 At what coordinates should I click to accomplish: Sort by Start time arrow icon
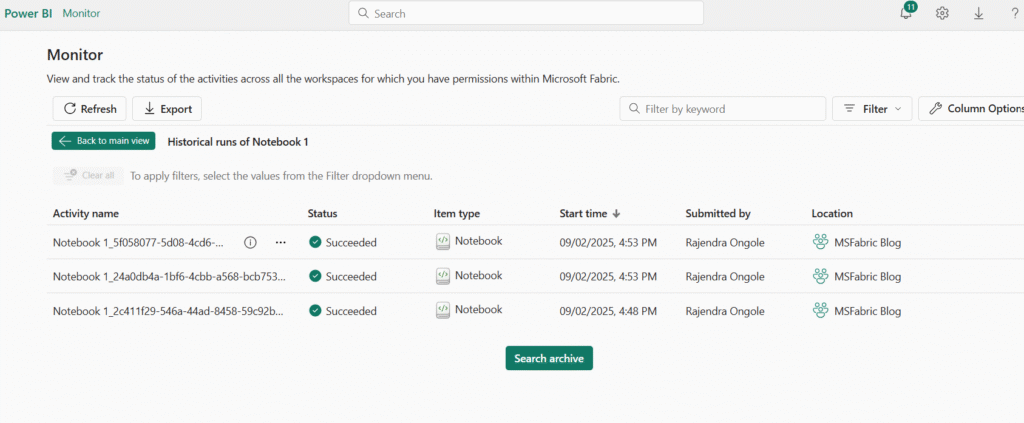point(616,213)
